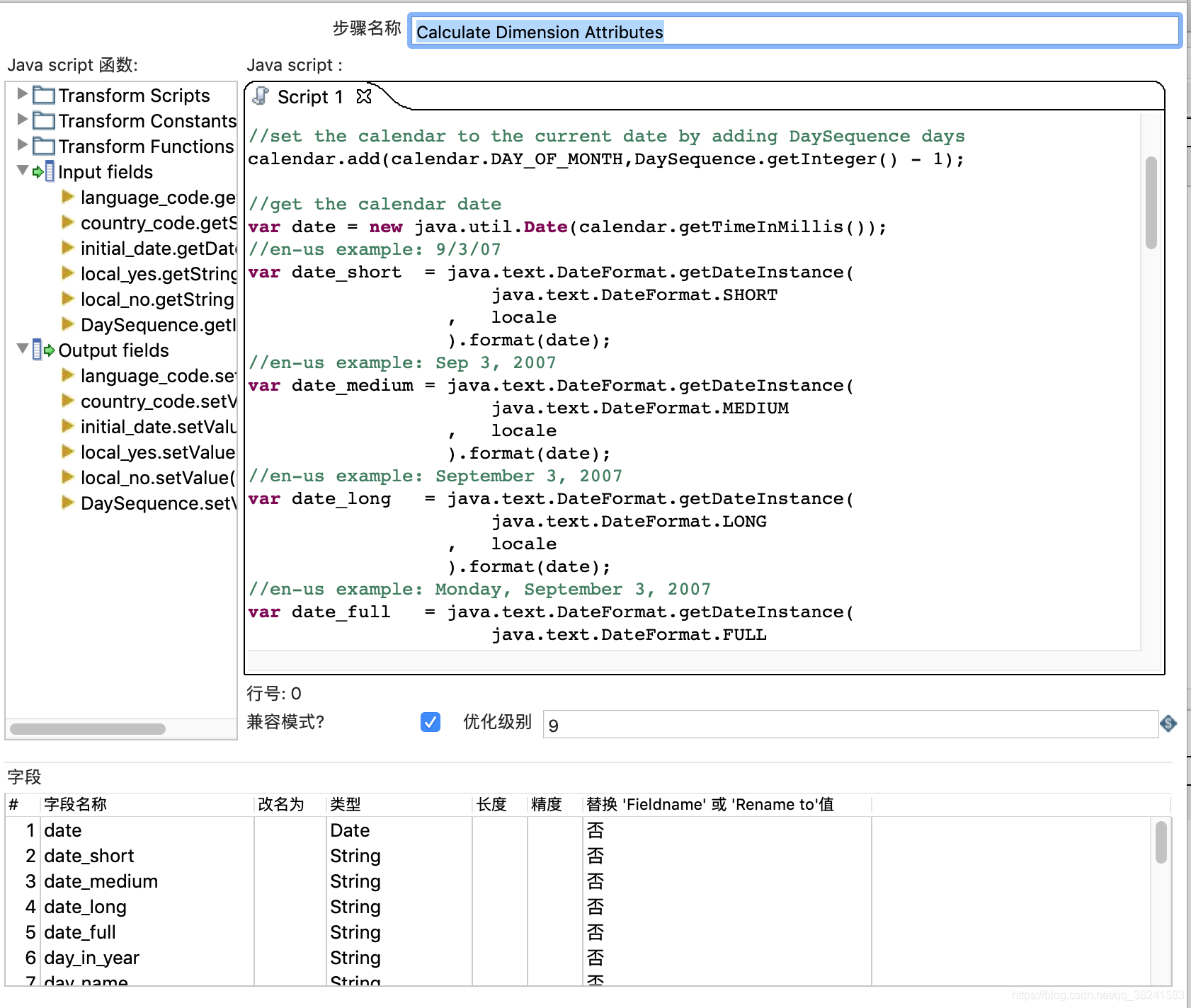The image size is (1191, 1008).
Task: Click the 字段名称 column header
Action: [x=147, y=804]
